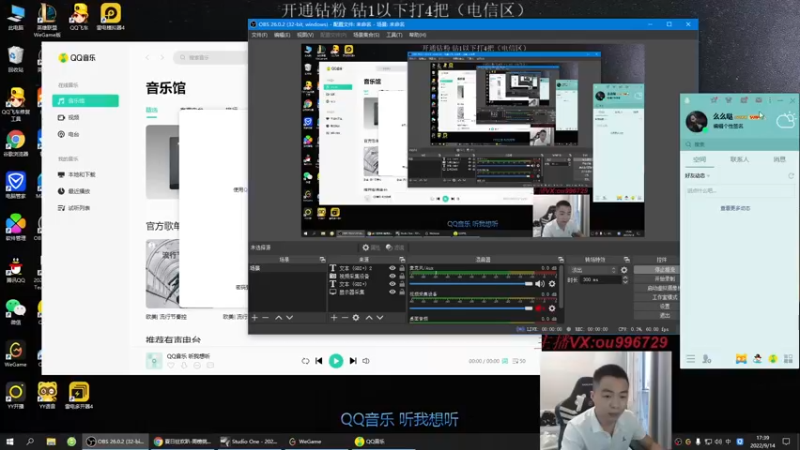800x450 pixels.
Task: Toggle the lock on the display capture source
Action: point(402,292)
